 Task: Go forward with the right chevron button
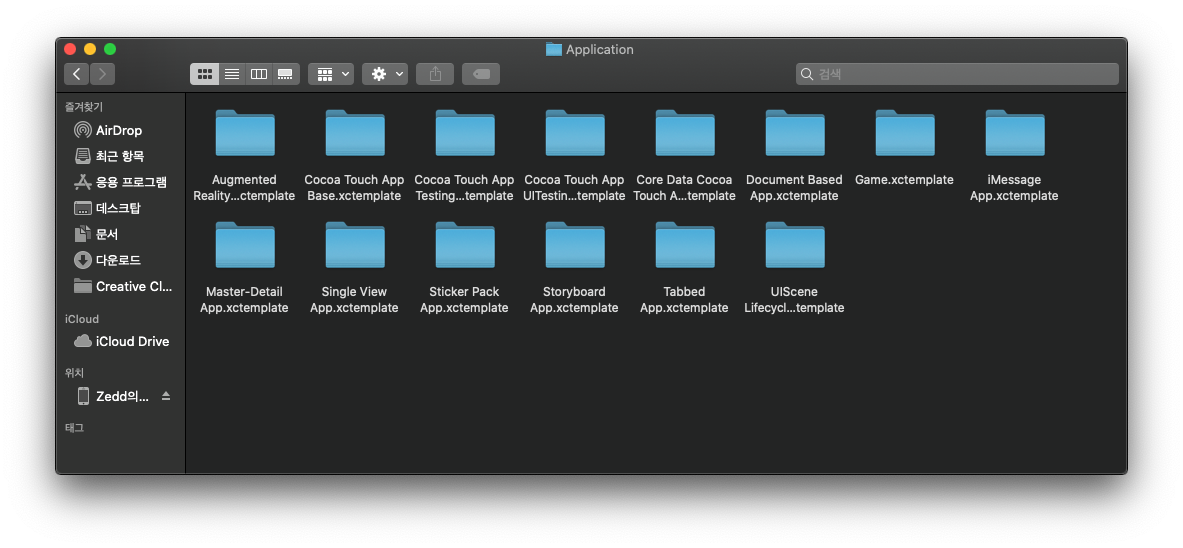pyautogui.click(x=102, y=74)
